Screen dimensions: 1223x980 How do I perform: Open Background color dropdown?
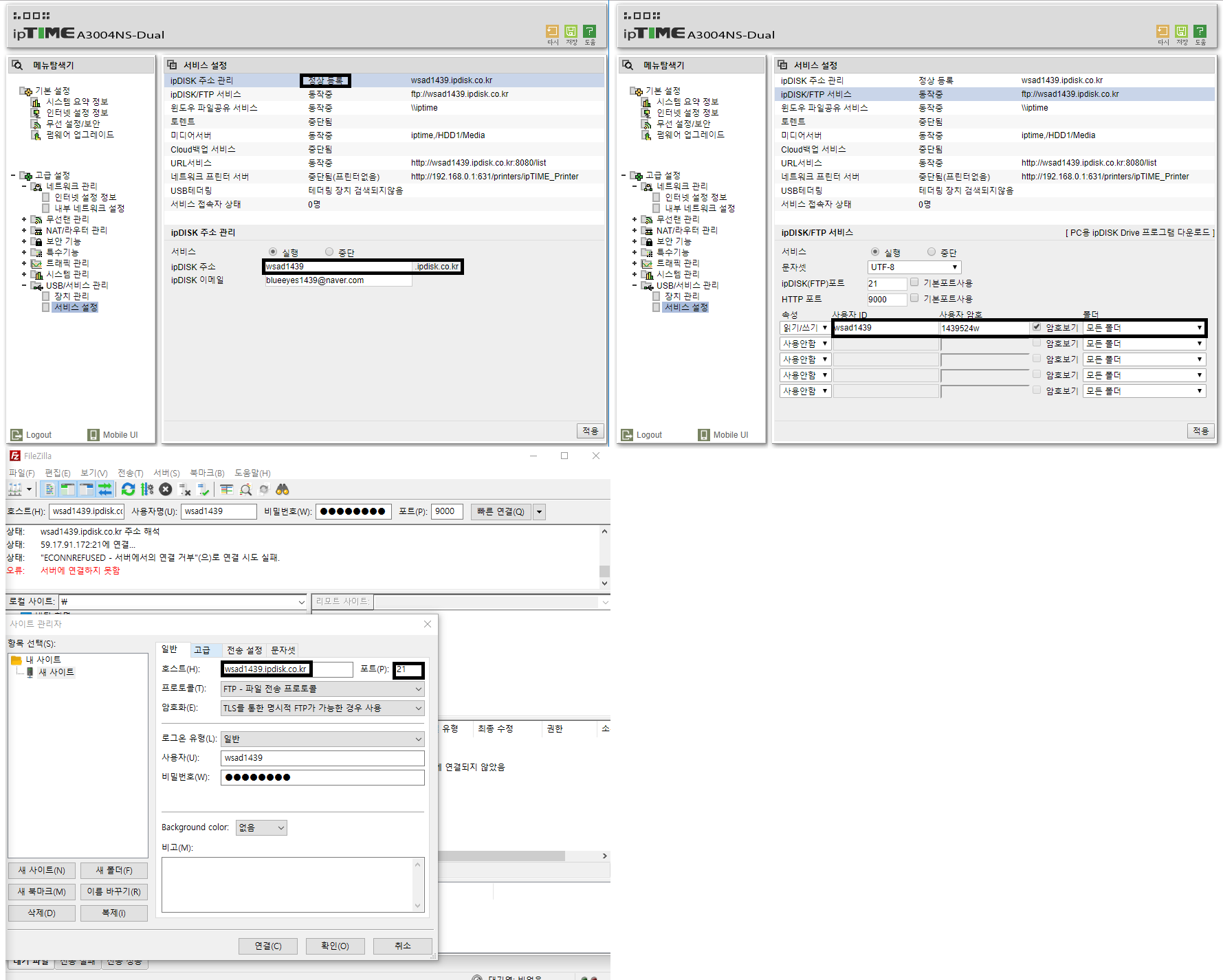point(261,827)
